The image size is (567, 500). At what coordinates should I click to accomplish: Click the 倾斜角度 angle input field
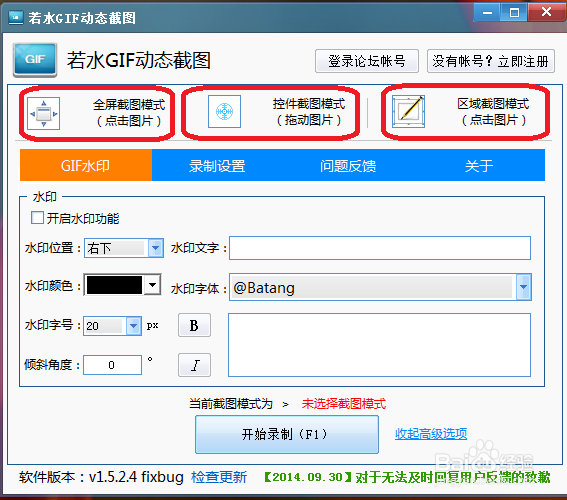pos(112,365)
